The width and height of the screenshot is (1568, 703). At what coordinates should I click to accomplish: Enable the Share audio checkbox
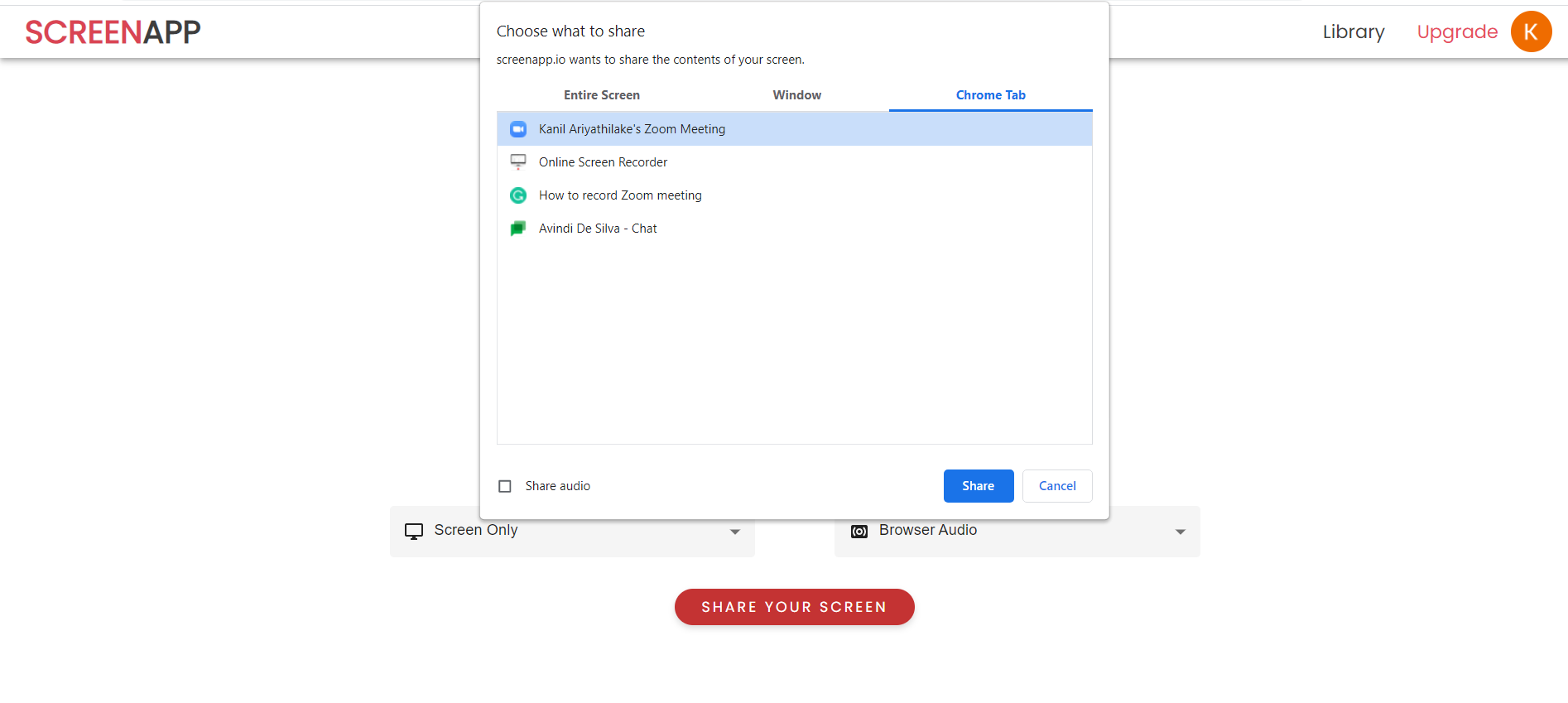pos(505,486)
